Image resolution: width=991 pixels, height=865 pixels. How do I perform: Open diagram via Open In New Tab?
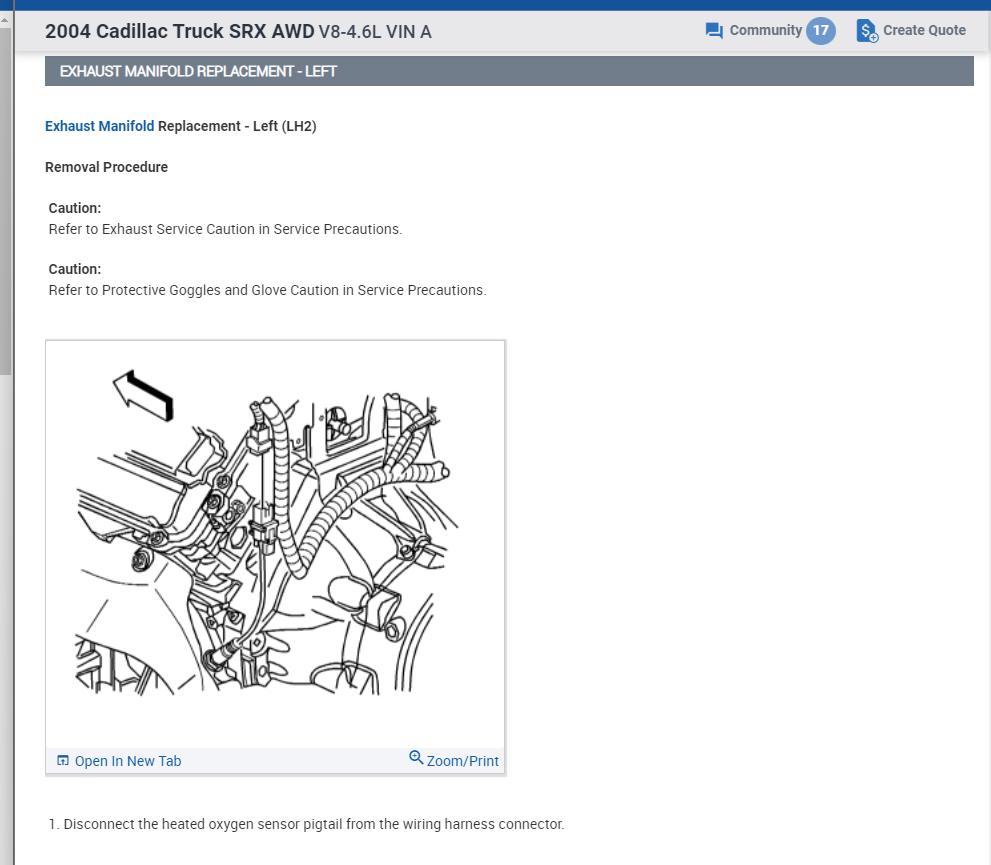click(128, 761)
